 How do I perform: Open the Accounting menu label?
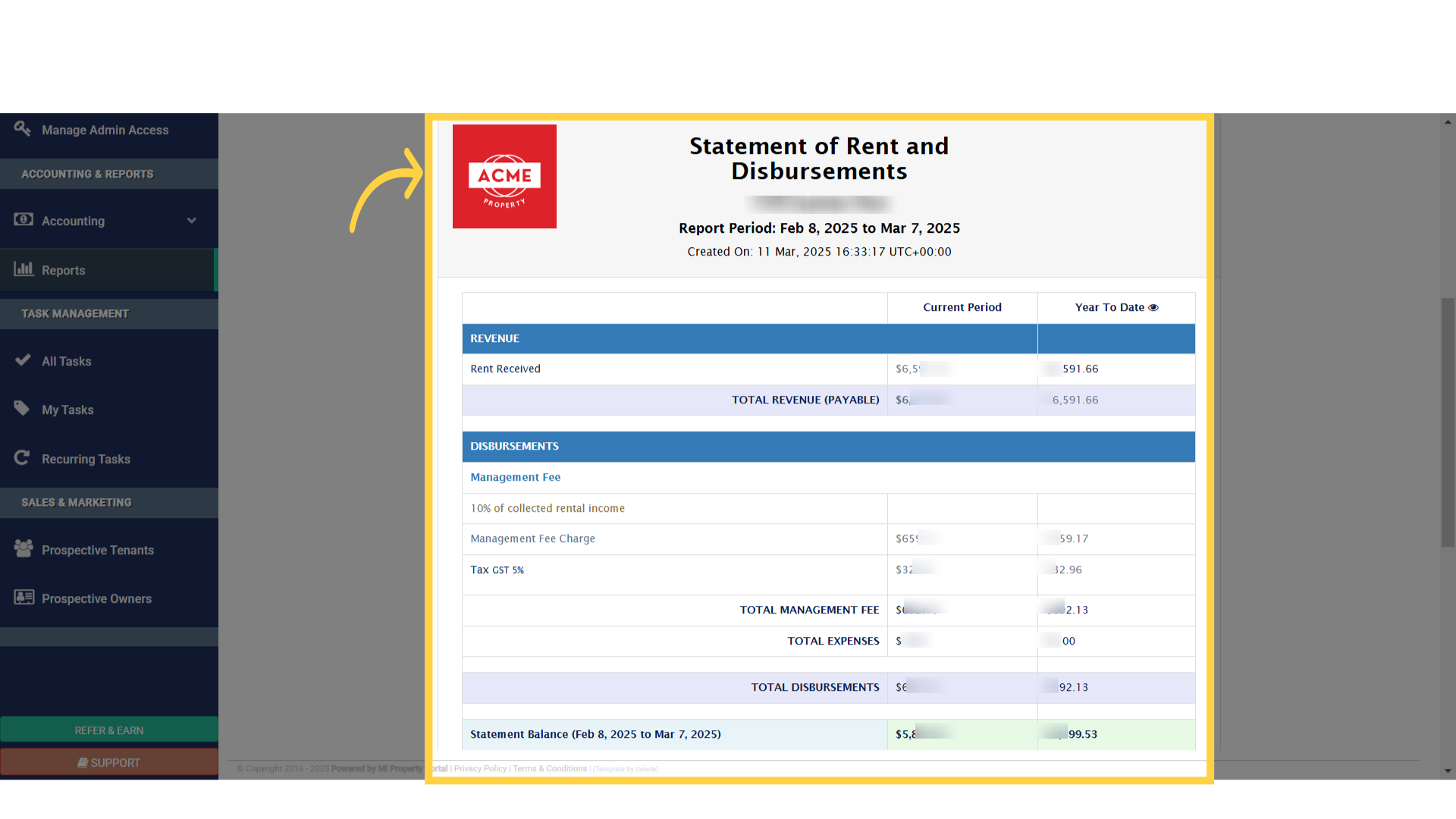[x=73, y=221]
